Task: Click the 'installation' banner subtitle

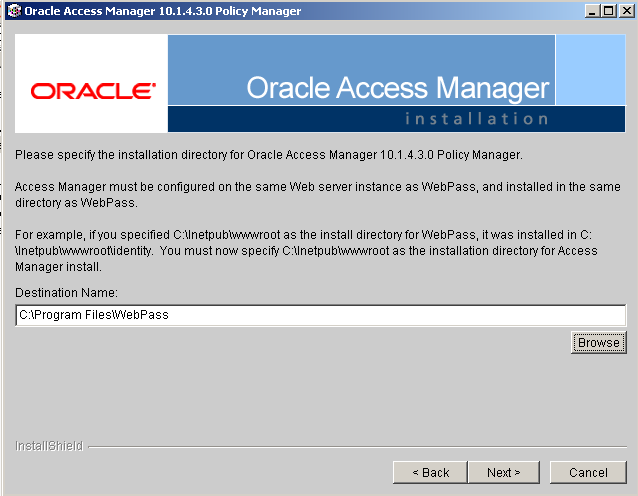Action: click(476, 119)
